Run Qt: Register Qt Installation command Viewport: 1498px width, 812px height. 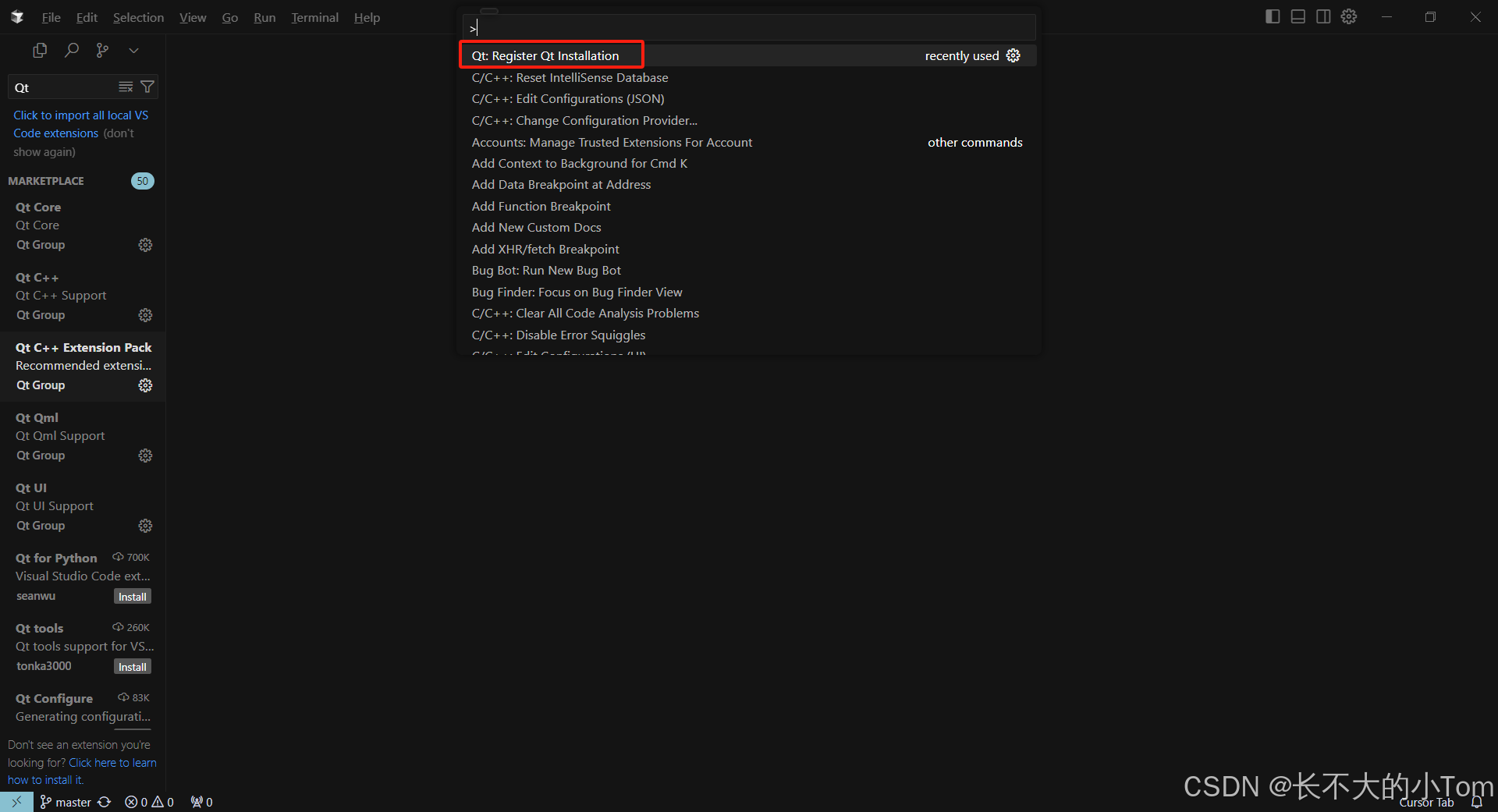[x=747, y=55]
